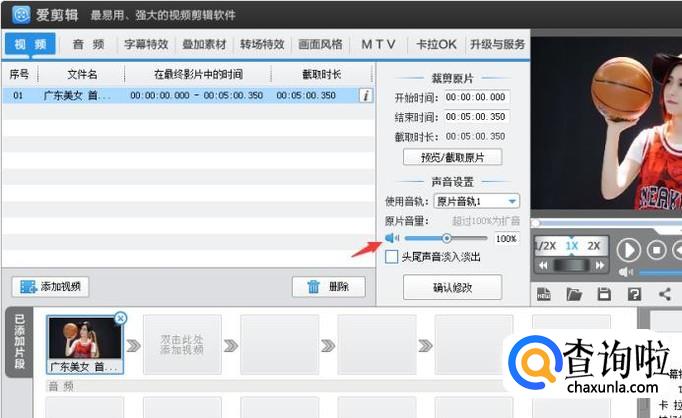Mute original clip volume speaker icon

[391, 238]
